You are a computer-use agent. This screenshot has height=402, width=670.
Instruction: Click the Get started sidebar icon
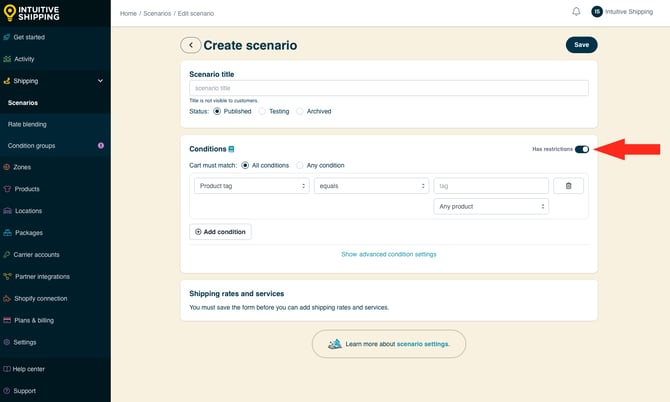click(x=6, y=37)
